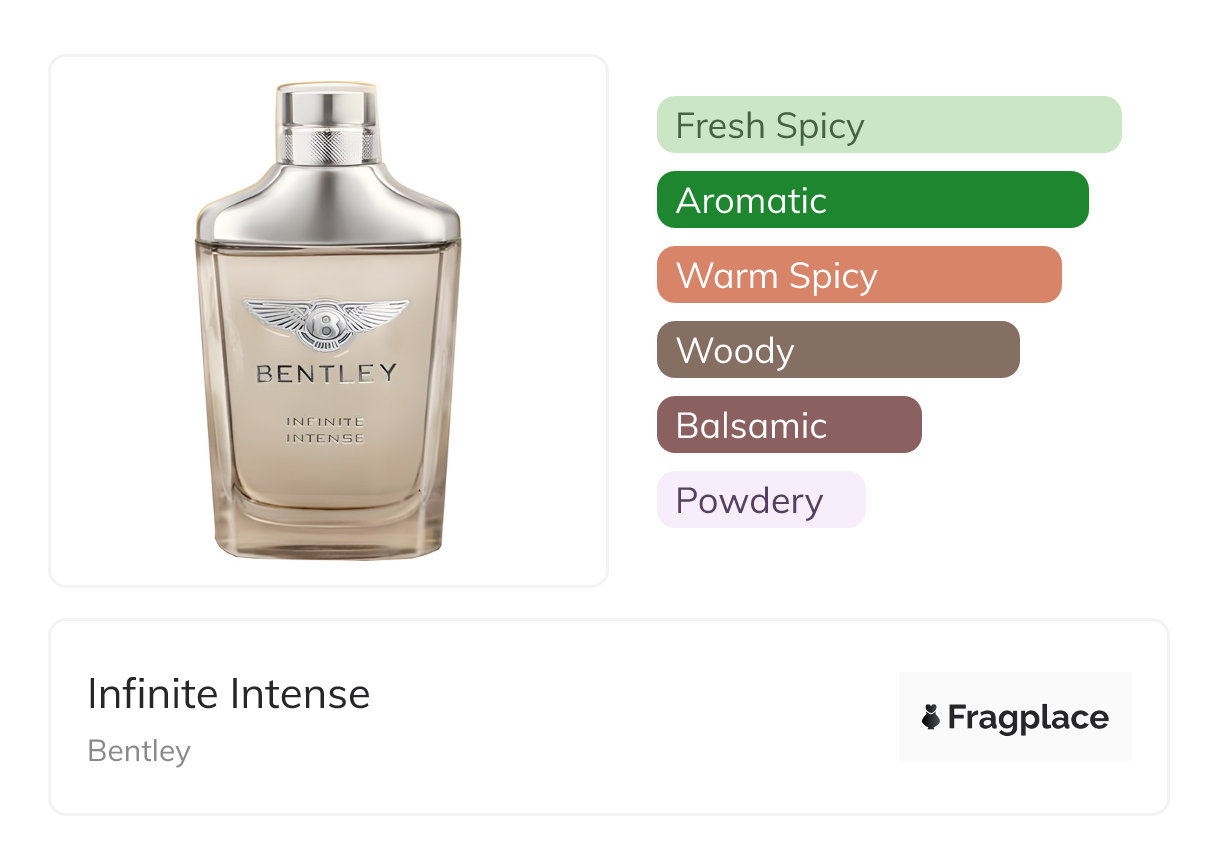This screenshot has height=864, width=1218.
Task: Click the bottle's glass base
Action: [327, 535]
